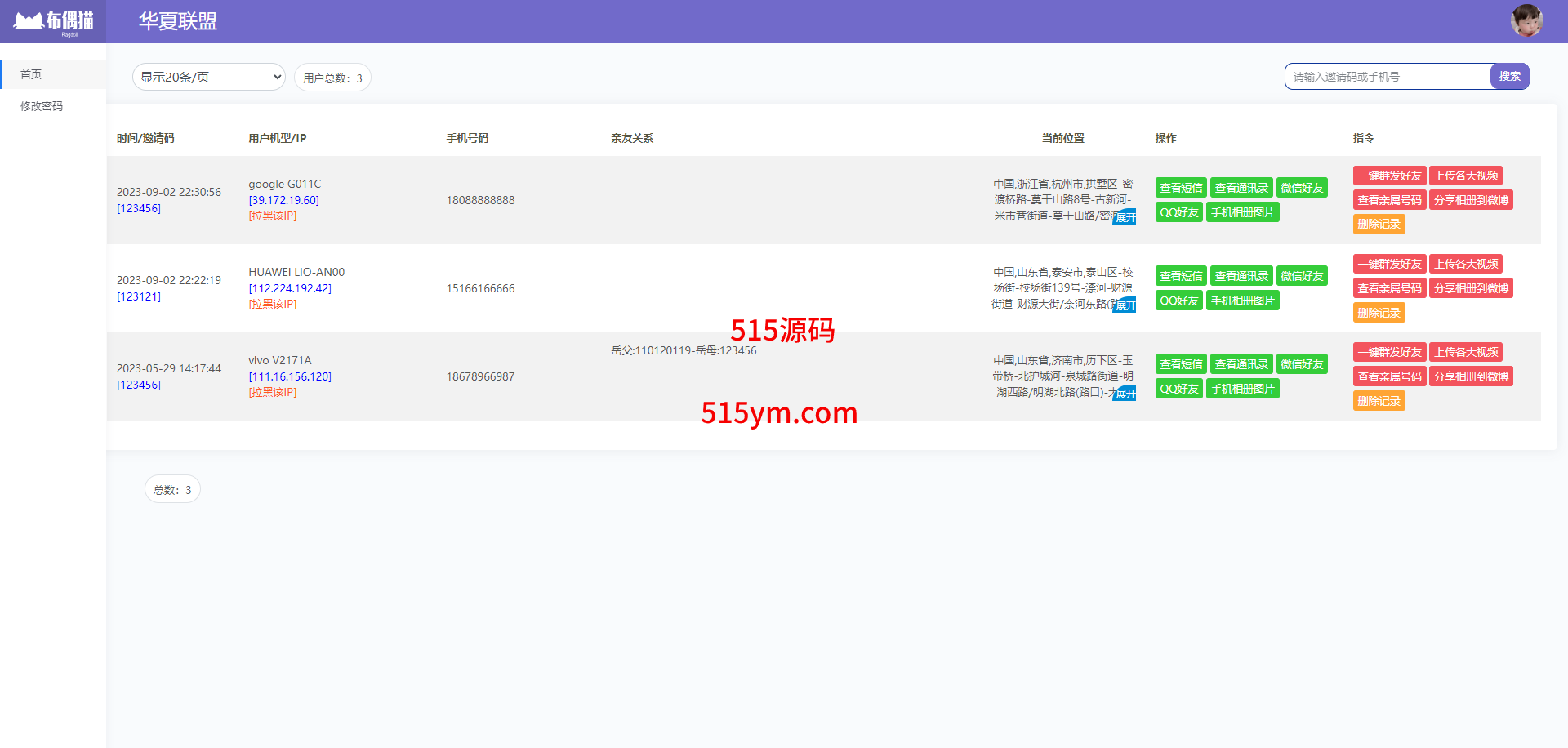
Task: Open 修改密码 in the sidebar
Action: coord(42,106)
